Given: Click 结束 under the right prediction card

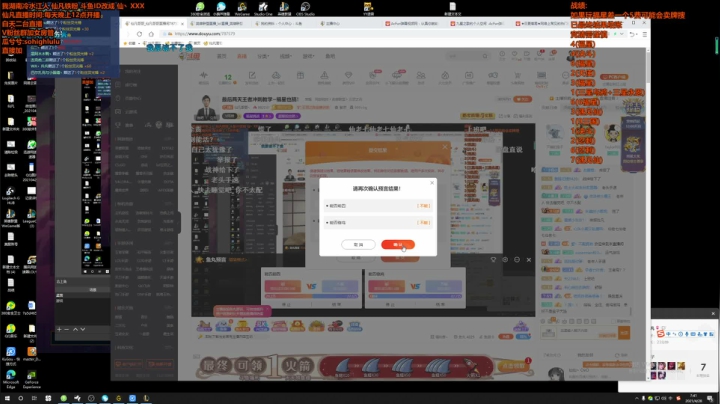Looking at the screenshot, I should point(440,304).
